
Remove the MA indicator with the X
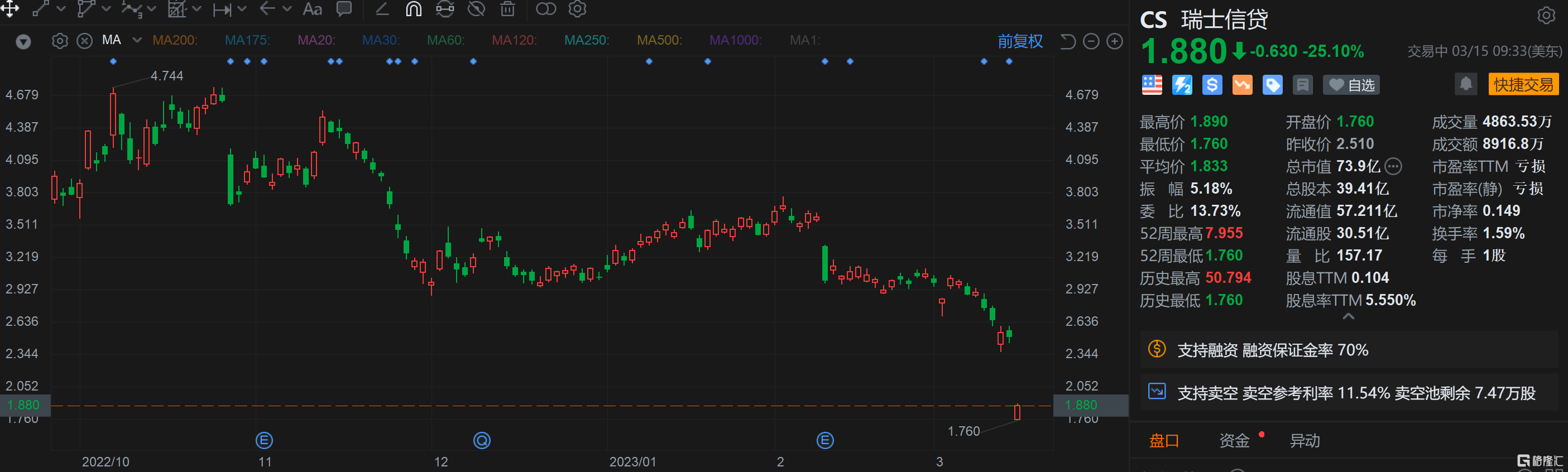click(85, 41)
